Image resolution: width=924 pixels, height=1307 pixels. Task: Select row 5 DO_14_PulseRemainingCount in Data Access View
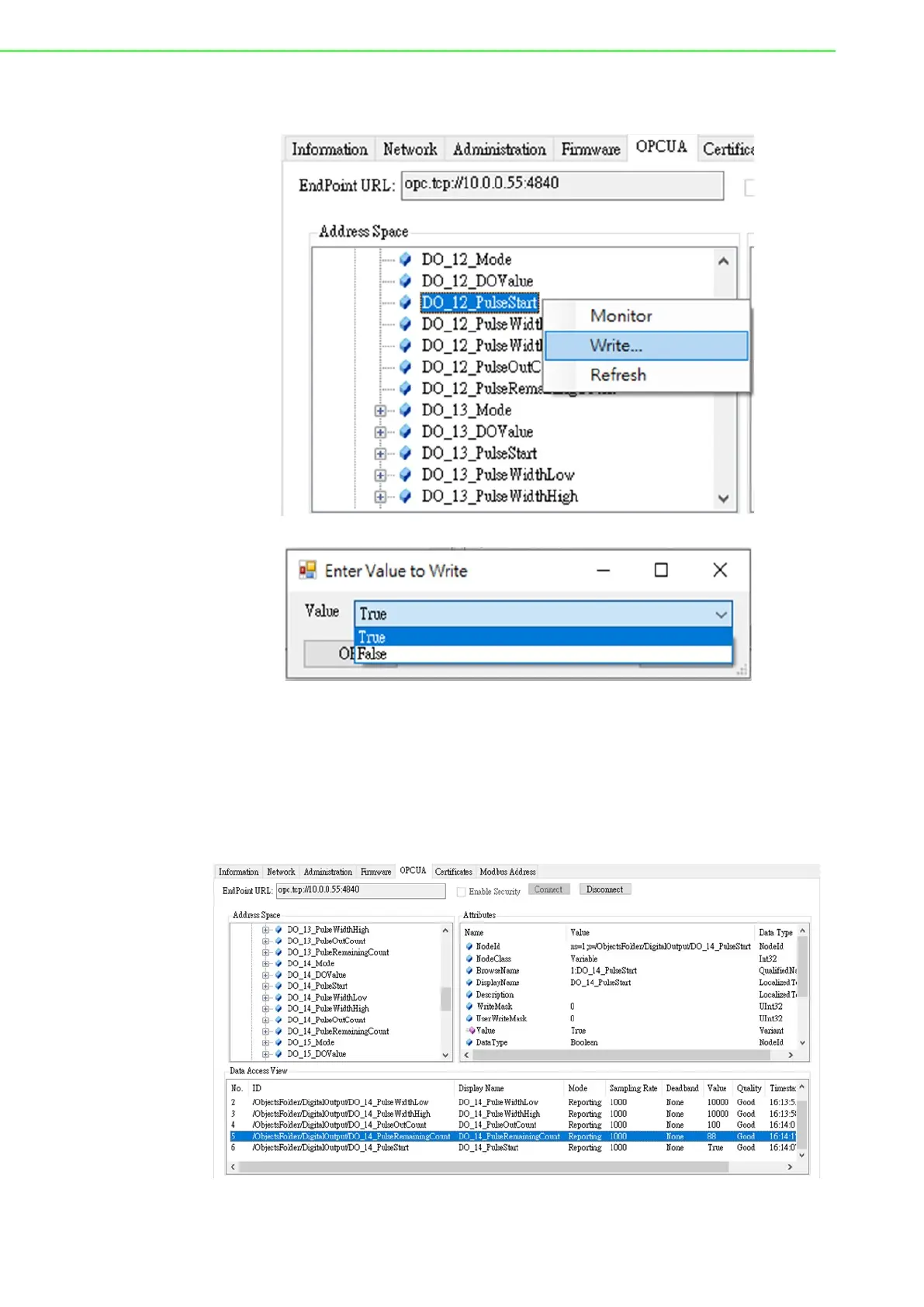(x=512, y=1136)
